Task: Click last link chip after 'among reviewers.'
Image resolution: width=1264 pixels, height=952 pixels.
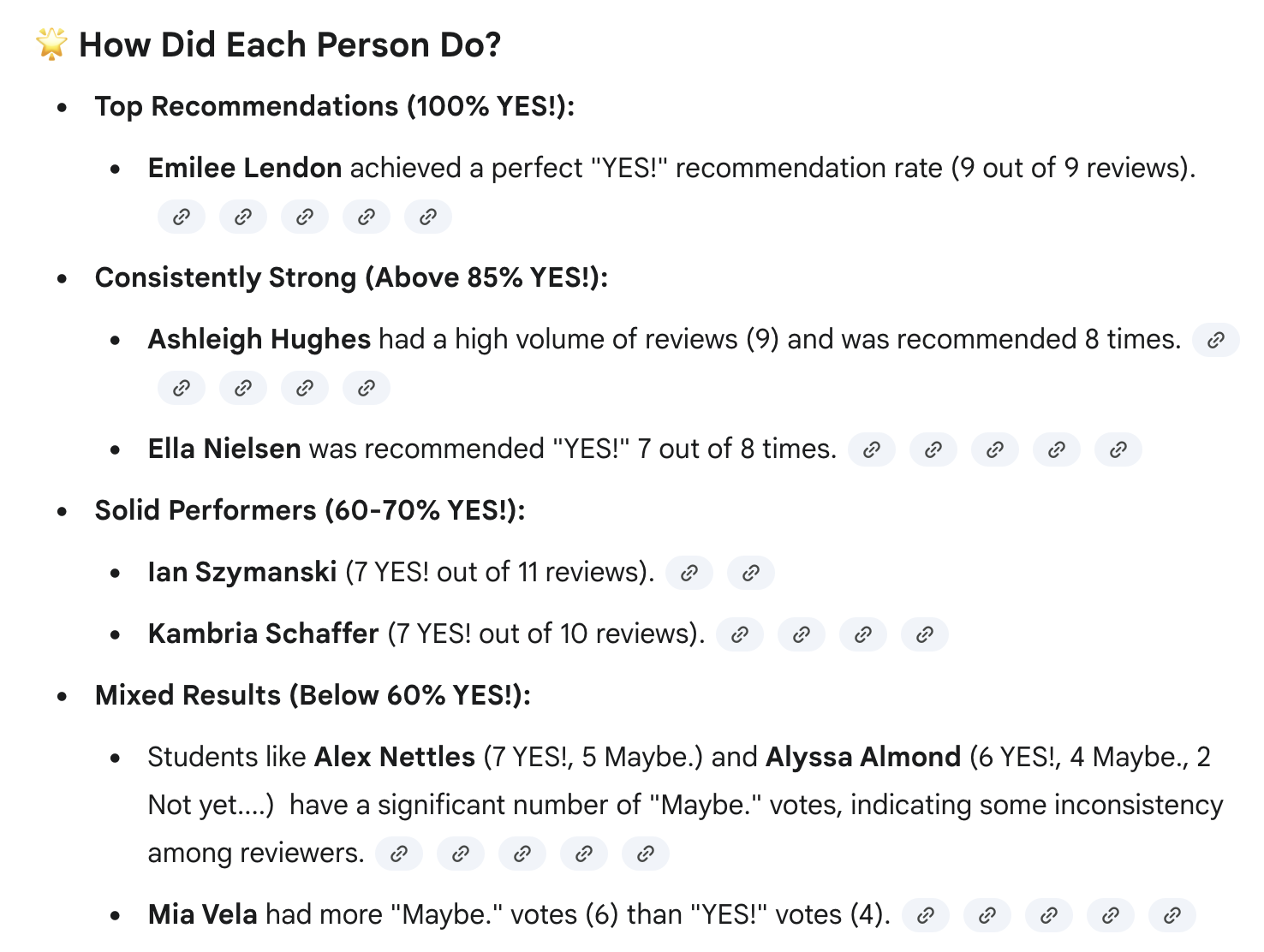Action: tap(646, 854)
